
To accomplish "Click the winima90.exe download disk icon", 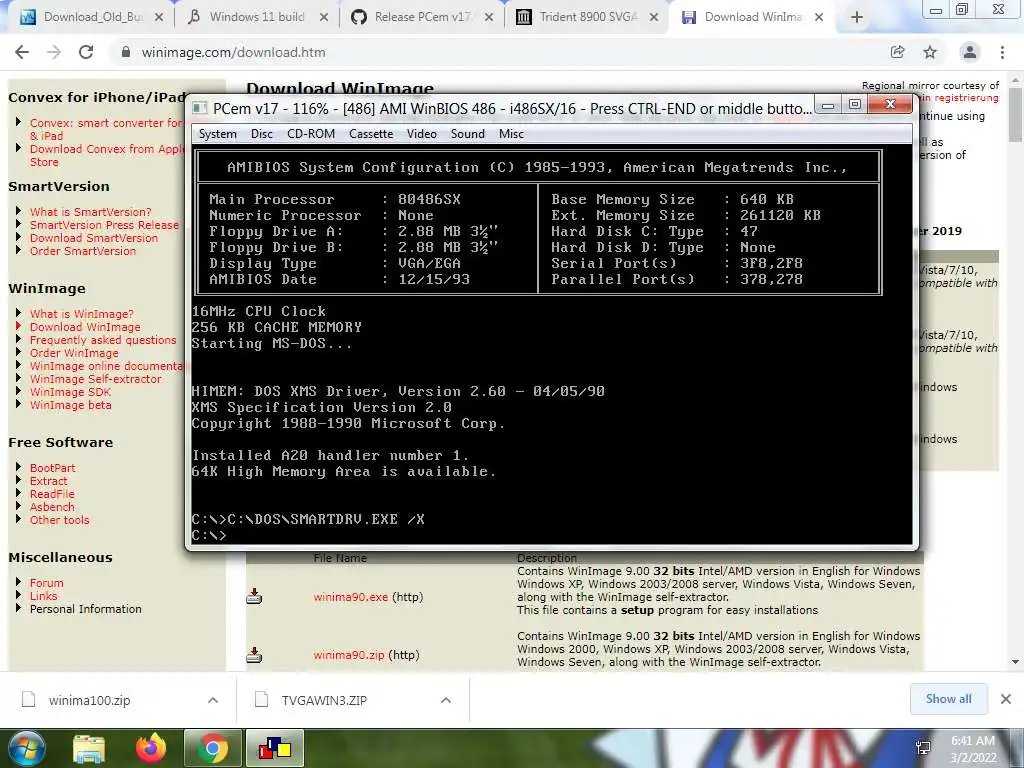I will point(254,596).
